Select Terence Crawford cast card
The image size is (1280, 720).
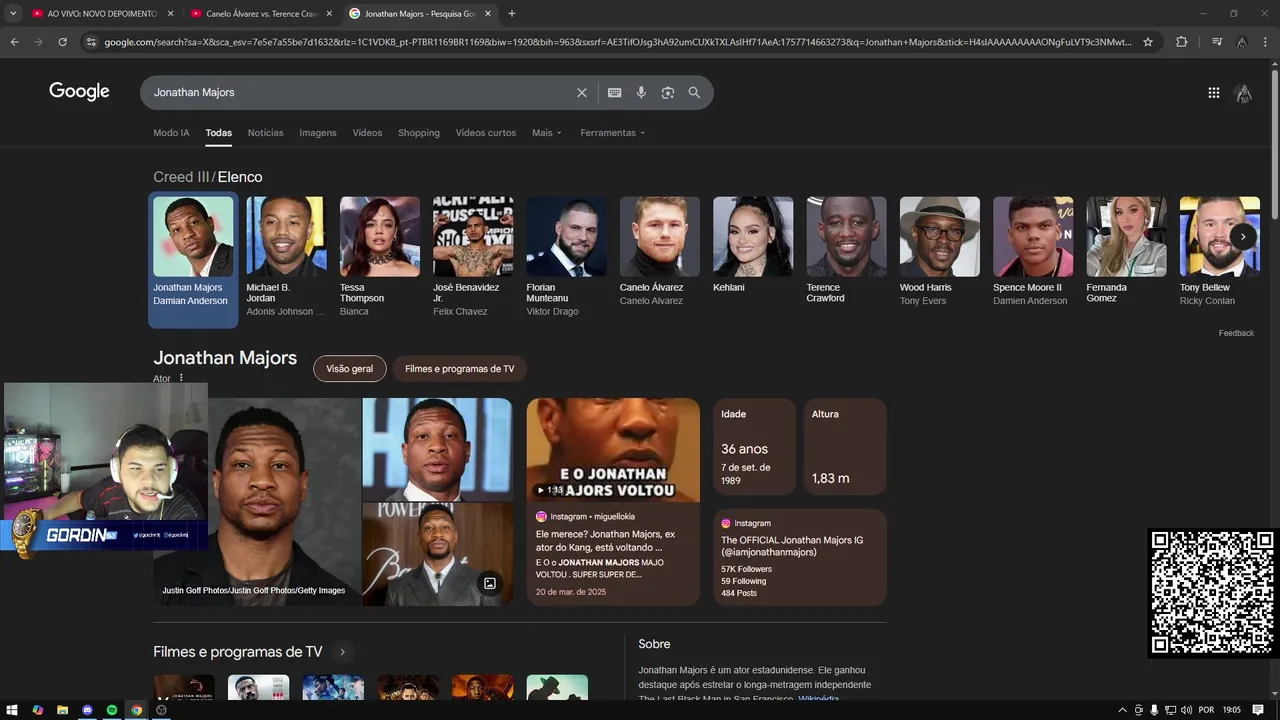(846, 251)
